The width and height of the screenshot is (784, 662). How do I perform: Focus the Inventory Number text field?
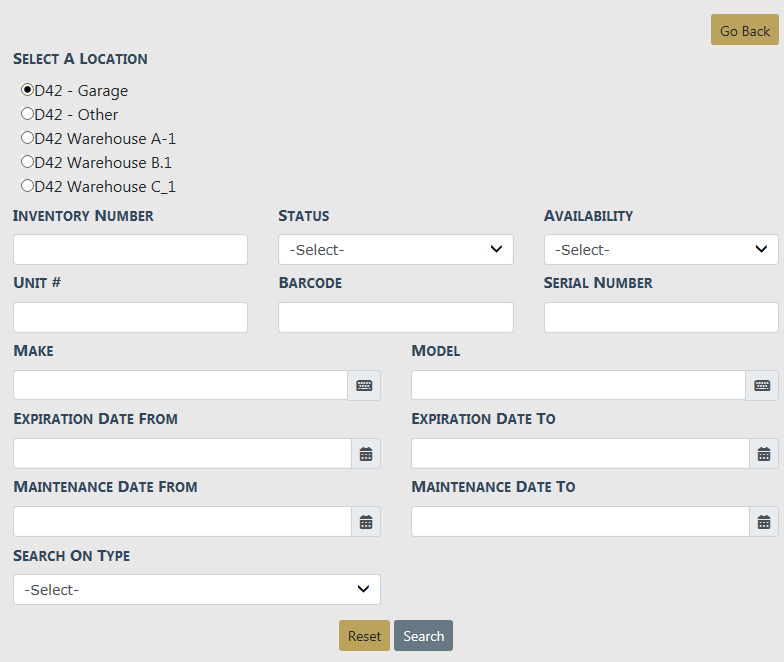pos(130,250)
